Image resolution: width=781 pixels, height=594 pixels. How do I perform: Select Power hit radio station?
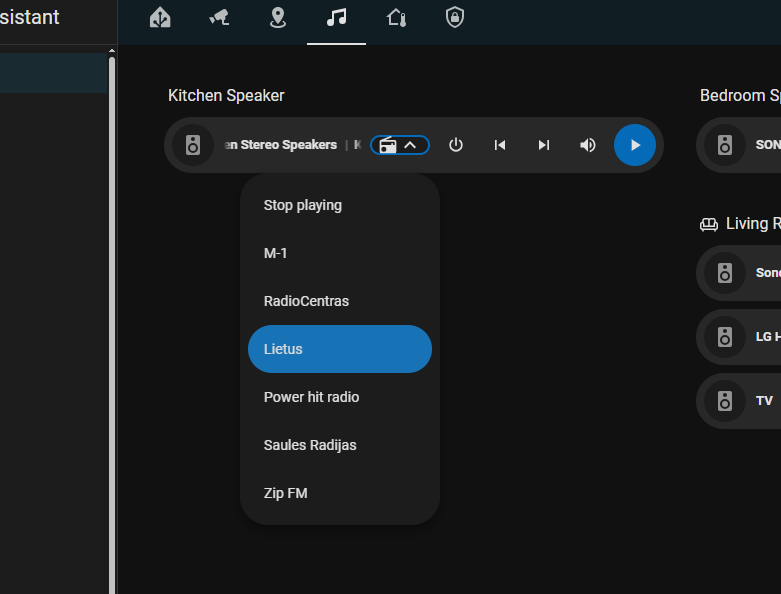click(x=340, y=397)
